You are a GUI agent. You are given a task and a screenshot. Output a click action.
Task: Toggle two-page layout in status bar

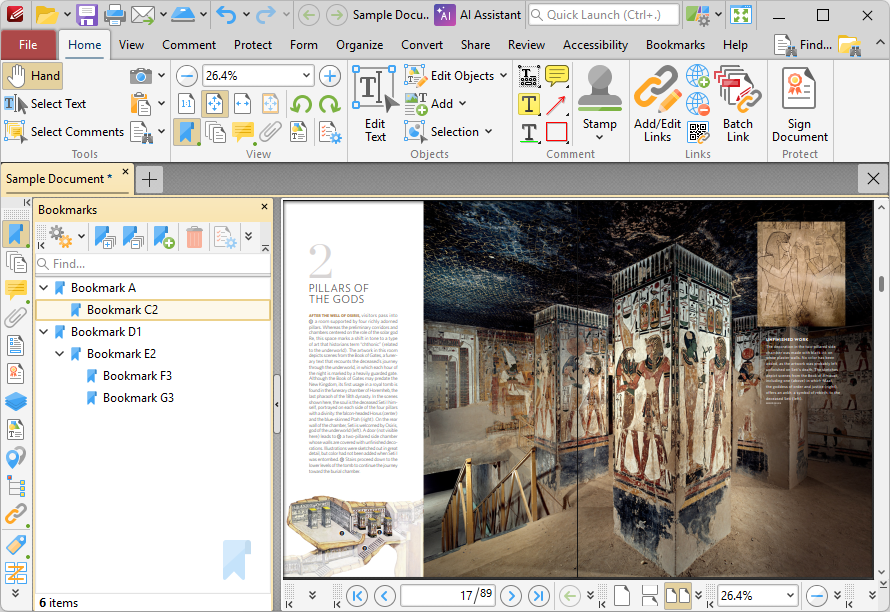[677, 596]
